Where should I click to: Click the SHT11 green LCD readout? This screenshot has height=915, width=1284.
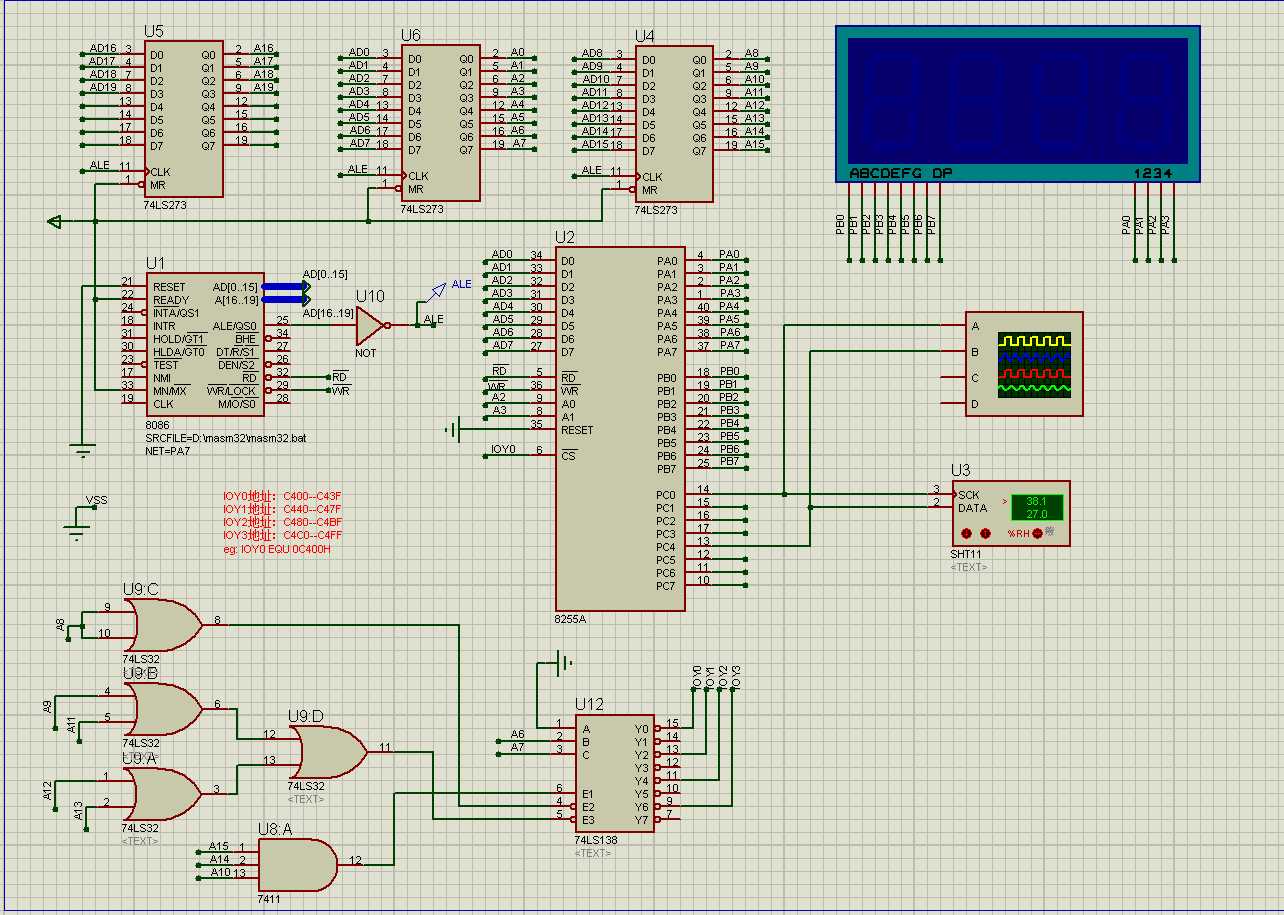(x=1035, y=507)
